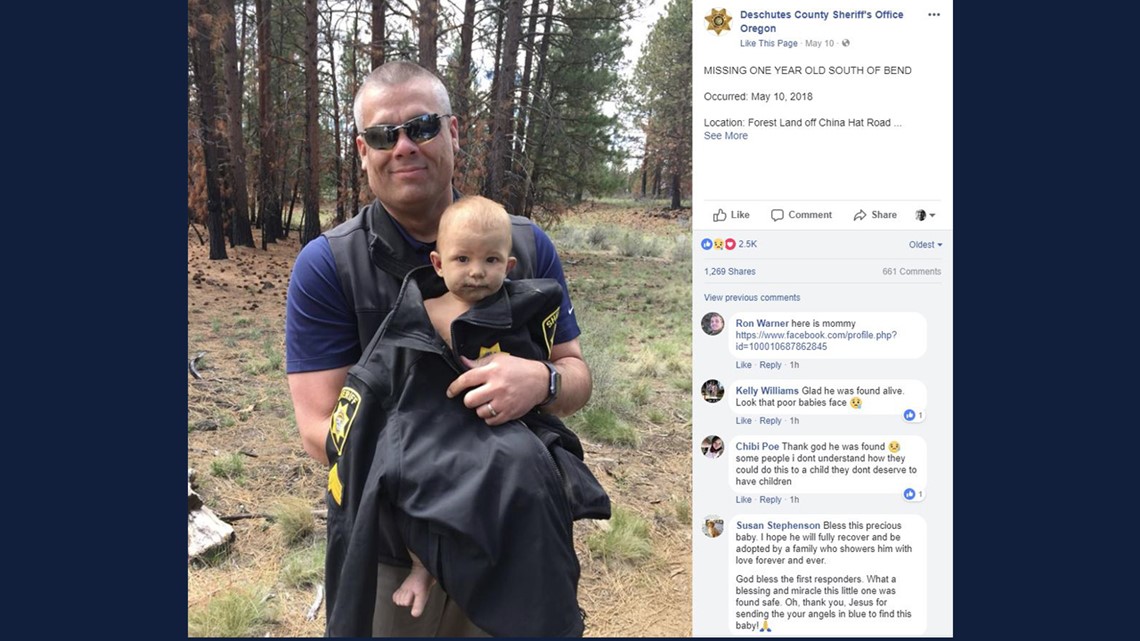This screenshot has height=641, width=1140.
Task: Open the profile URL in Ron Warner's comment
Action: coord(816,341)
